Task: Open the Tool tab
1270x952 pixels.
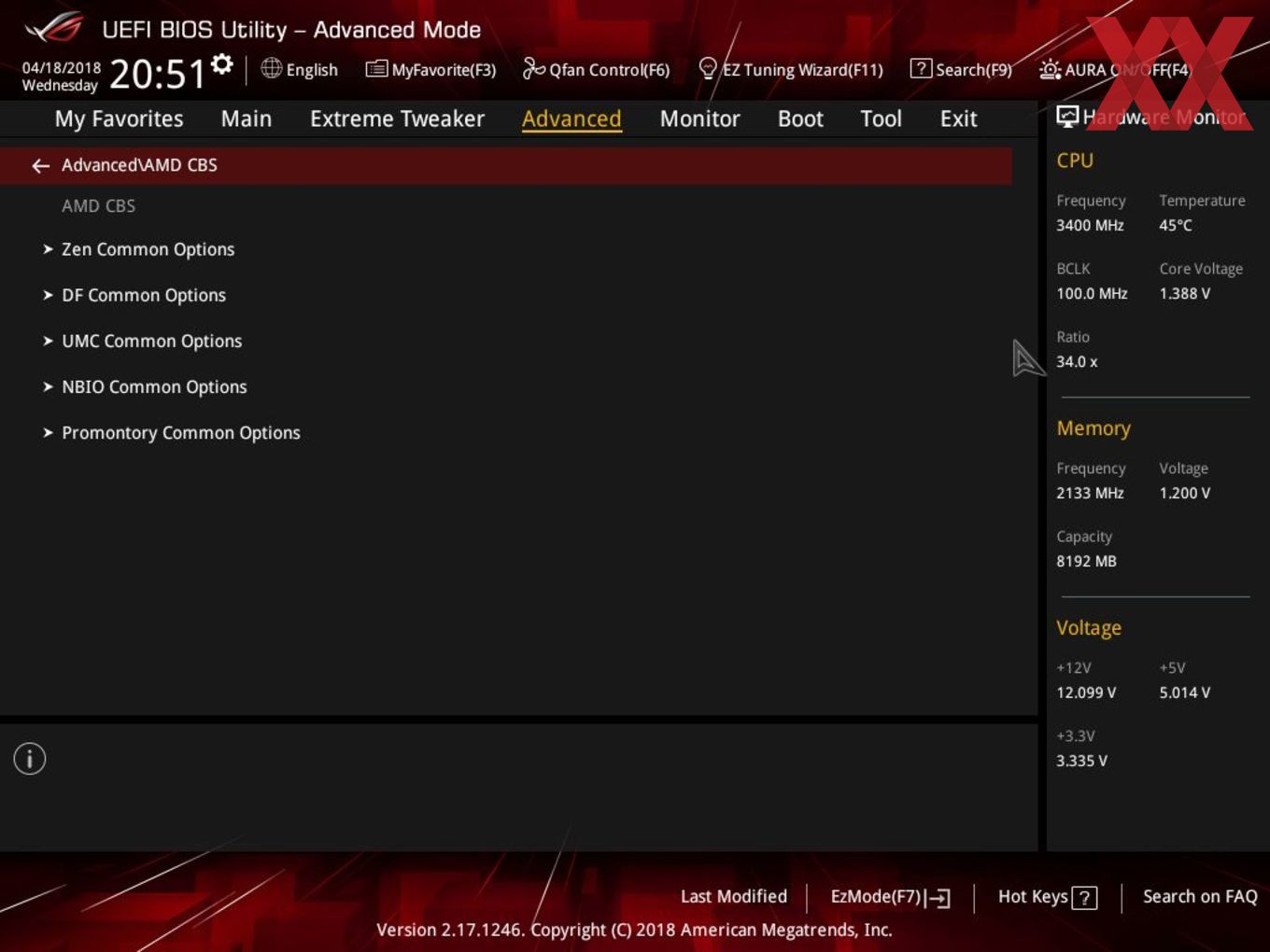Action: [881, 119]
